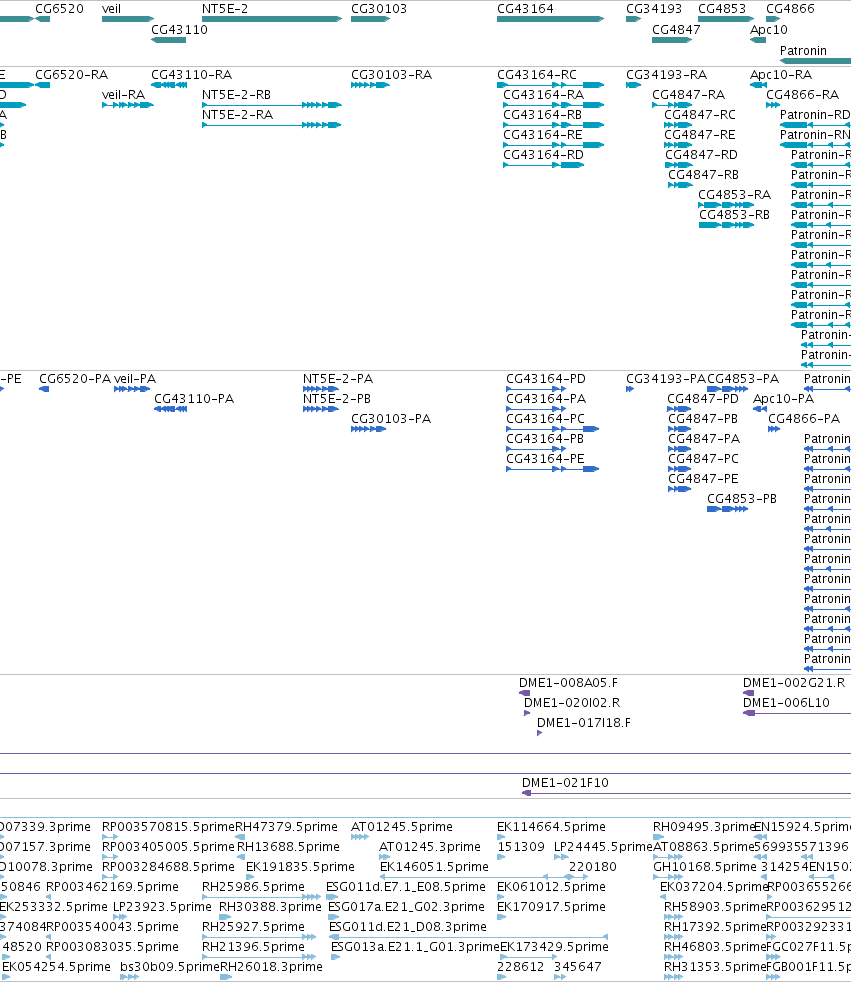Click protein veil-PA
This screenshot has height=982, width=851.
132,390
